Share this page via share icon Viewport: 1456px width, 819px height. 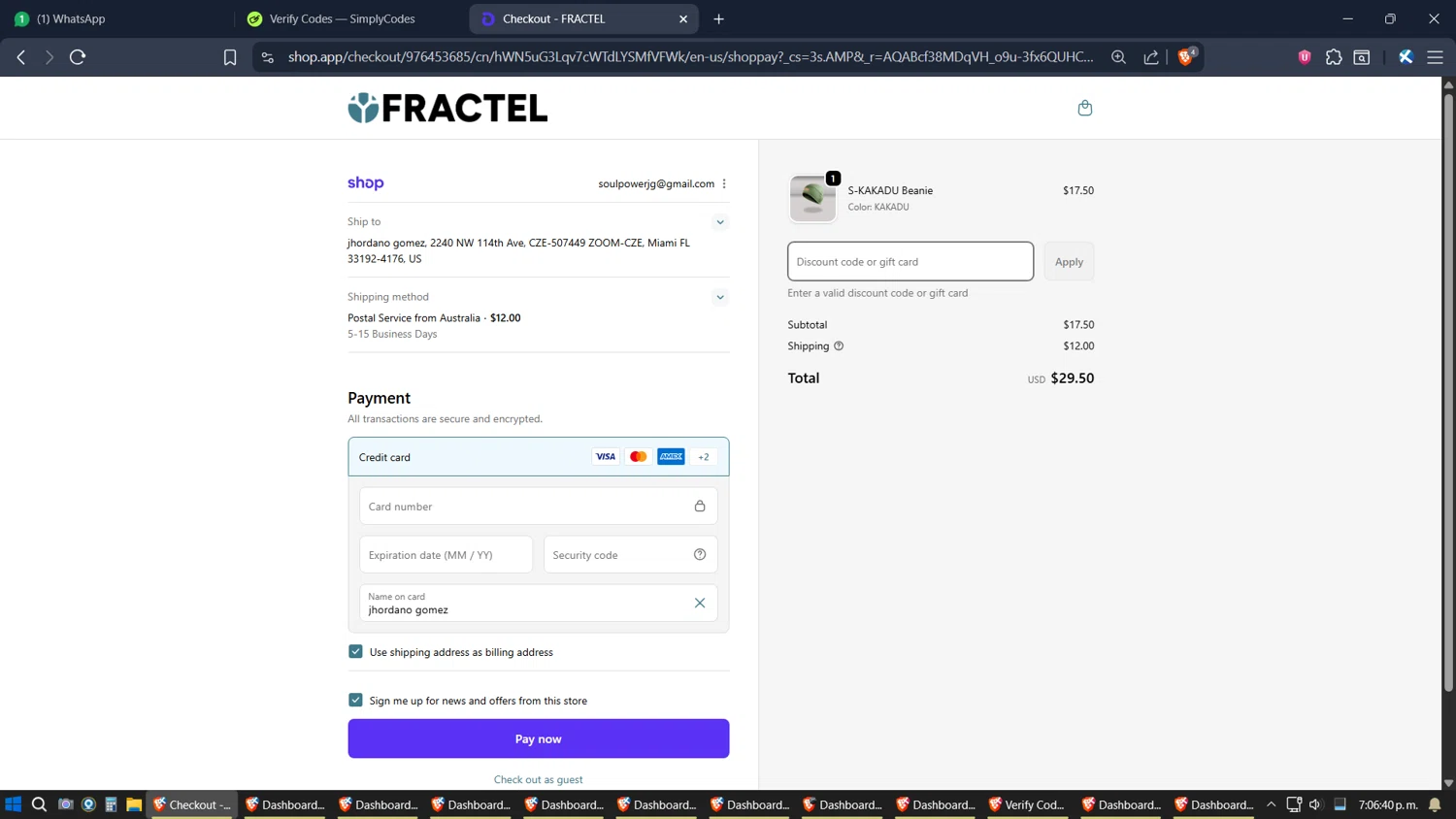pos(1151,57)
